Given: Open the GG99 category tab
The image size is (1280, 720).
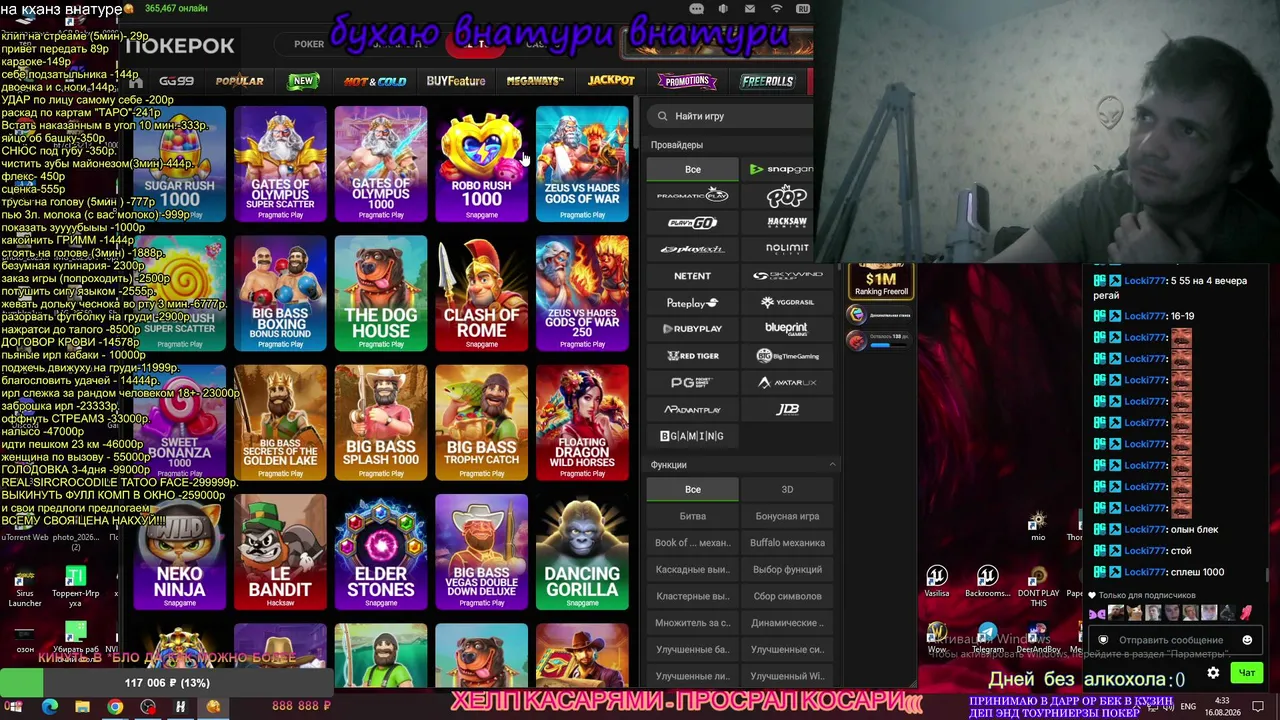Looking at the screenshot, I should 176,81.
